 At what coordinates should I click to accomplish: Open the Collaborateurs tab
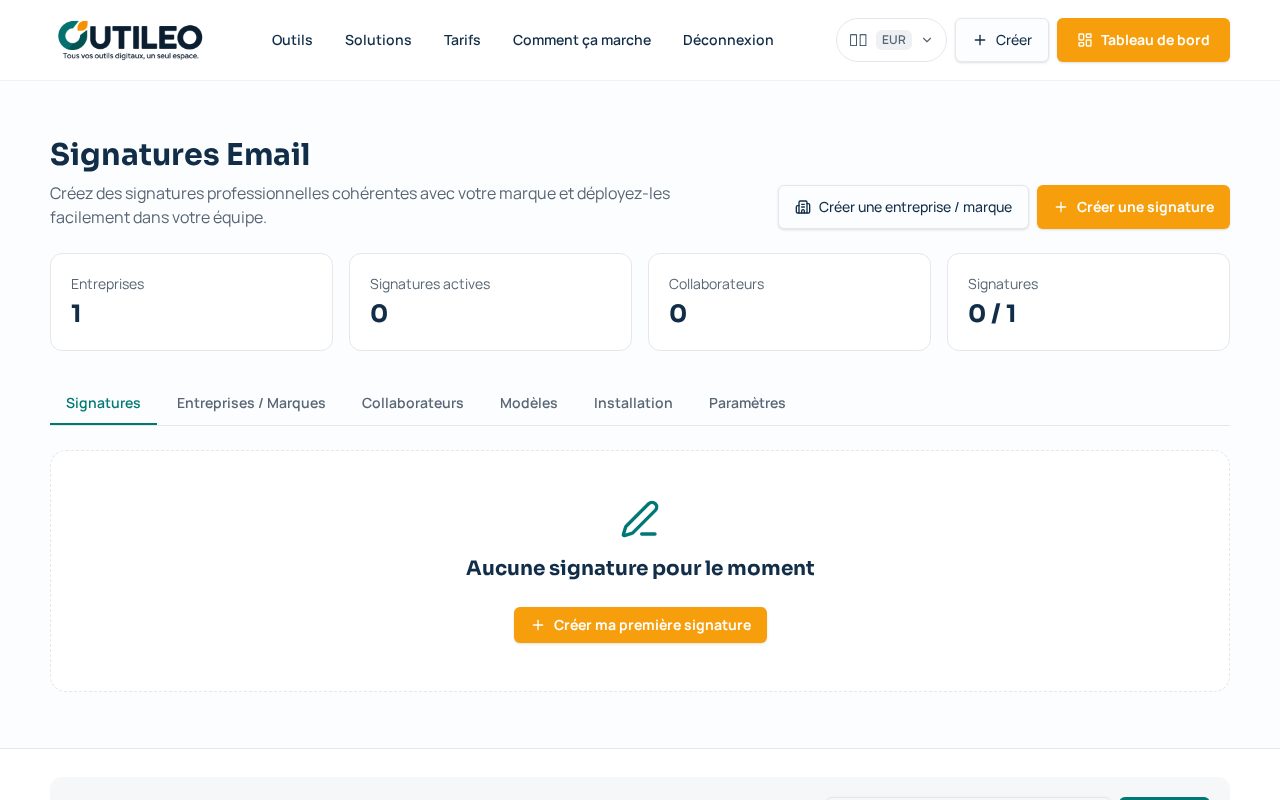click(x=413, y=403)
